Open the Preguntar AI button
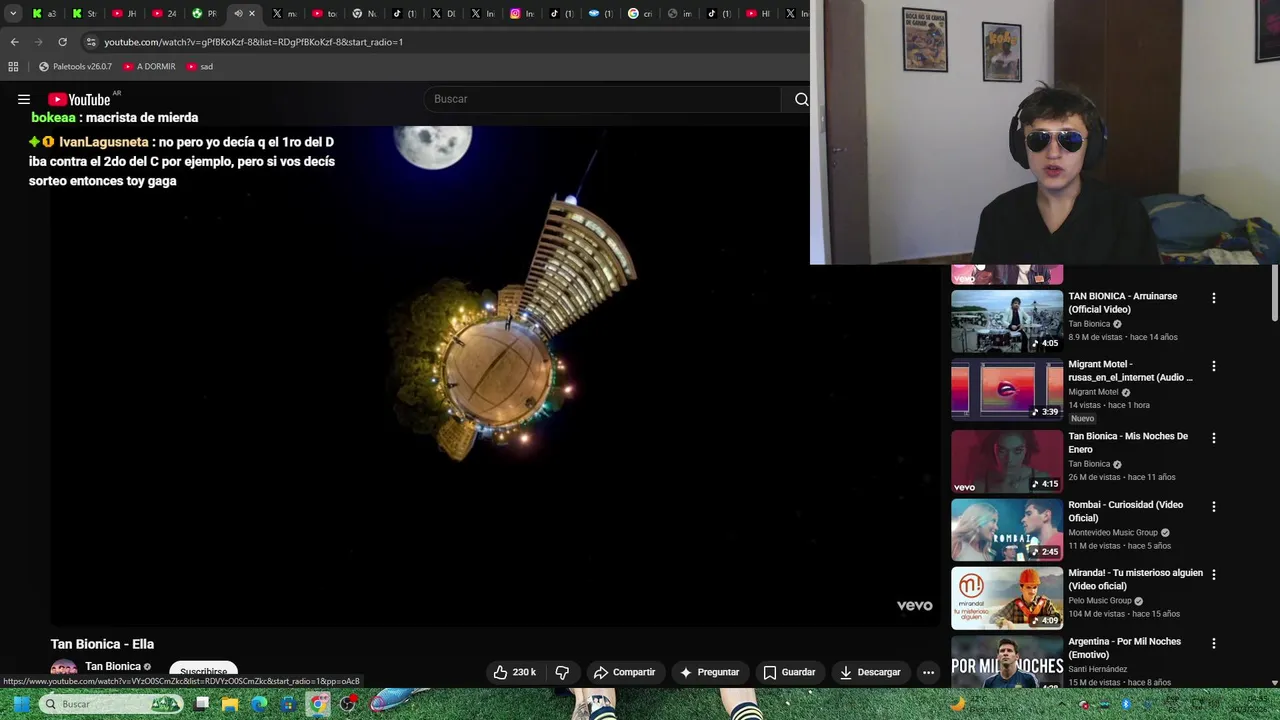 [x=709, y=672]
